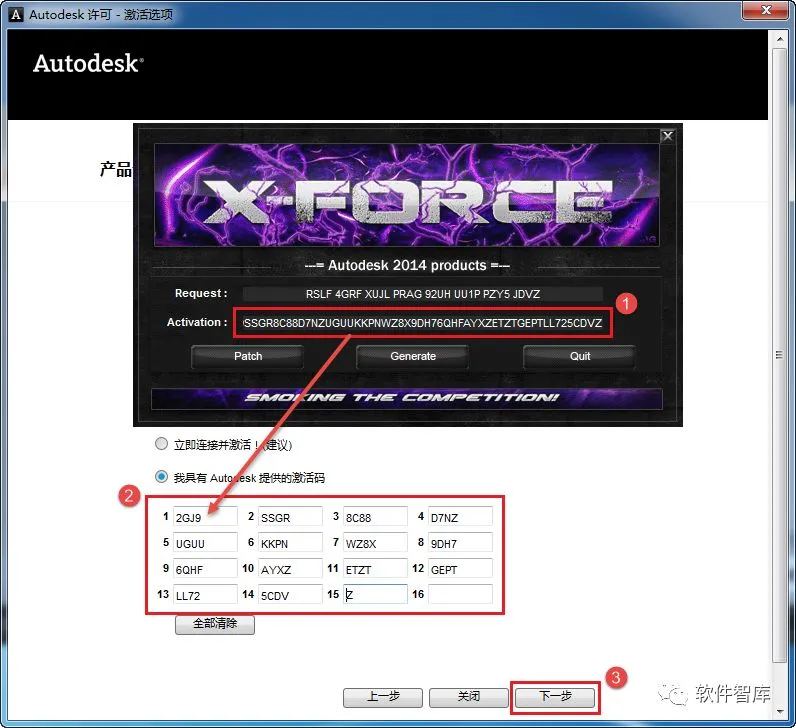Click code field 9 containing 6QHF
The image size is (796, 728).
click(x=205, y=569)
